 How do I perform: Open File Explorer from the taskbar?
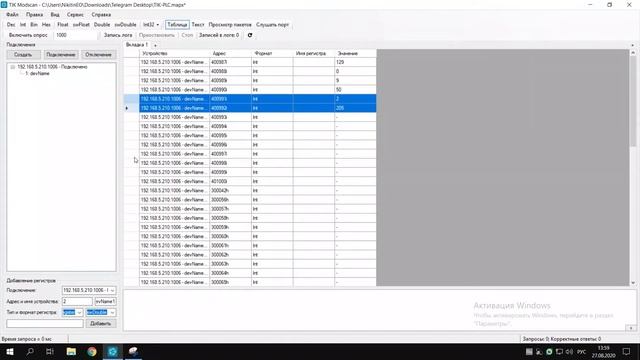71,351
